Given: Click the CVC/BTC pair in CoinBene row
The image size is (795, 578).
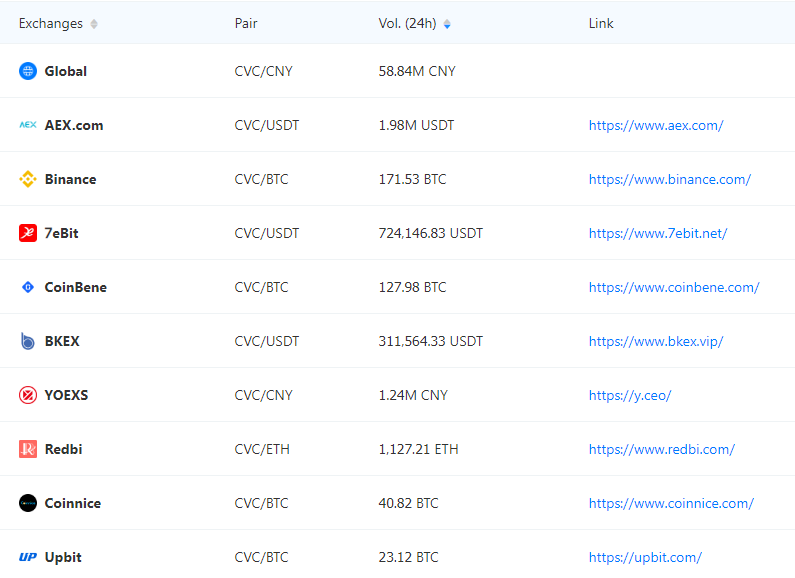Looking at the screenshot, I should coord(261,287).
